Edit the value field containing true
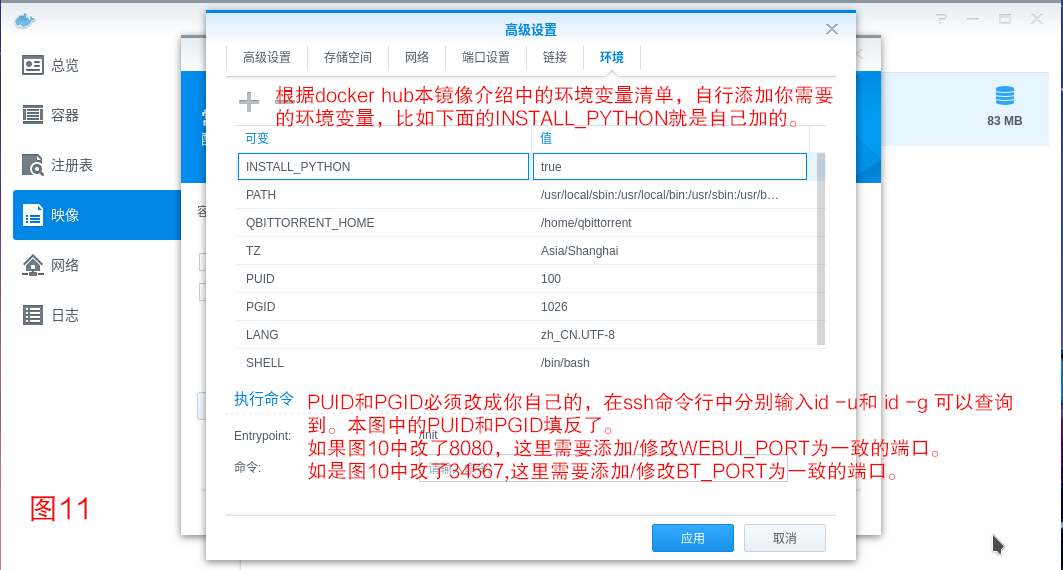The image size is (1063, 570). (x=670, y=167)
